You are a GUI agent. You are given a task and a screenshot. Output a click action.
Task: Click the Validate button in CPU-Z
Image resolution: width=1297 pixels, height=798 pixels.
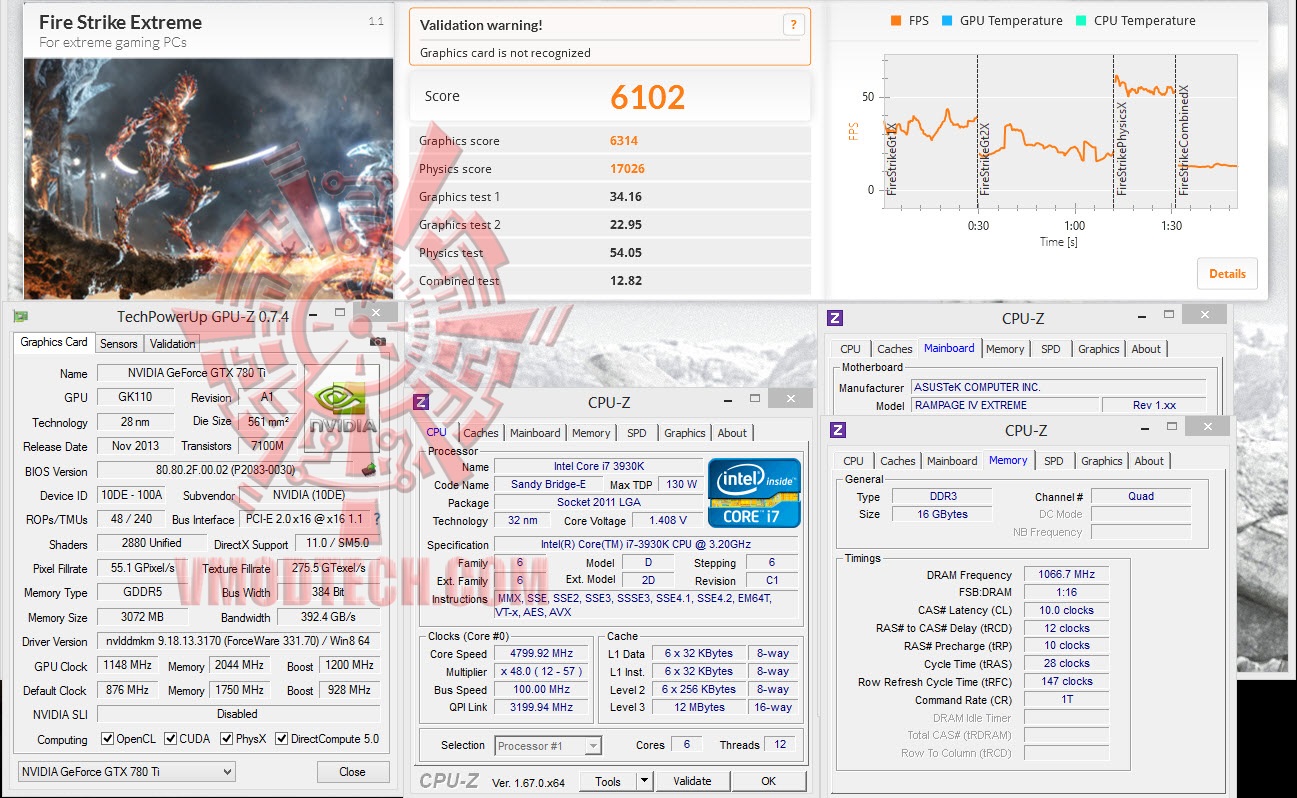click(692, 781)
